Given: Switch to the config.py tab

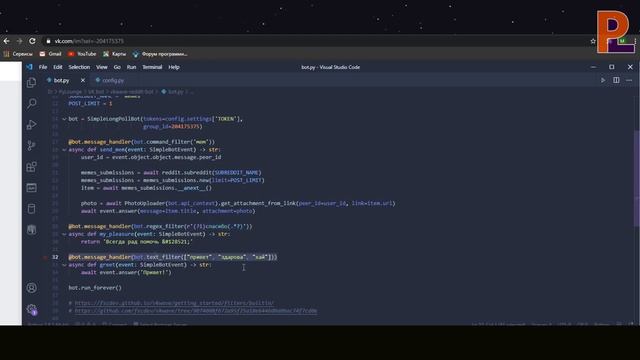Looking at the screenshot, I should (x=113, y=80).
